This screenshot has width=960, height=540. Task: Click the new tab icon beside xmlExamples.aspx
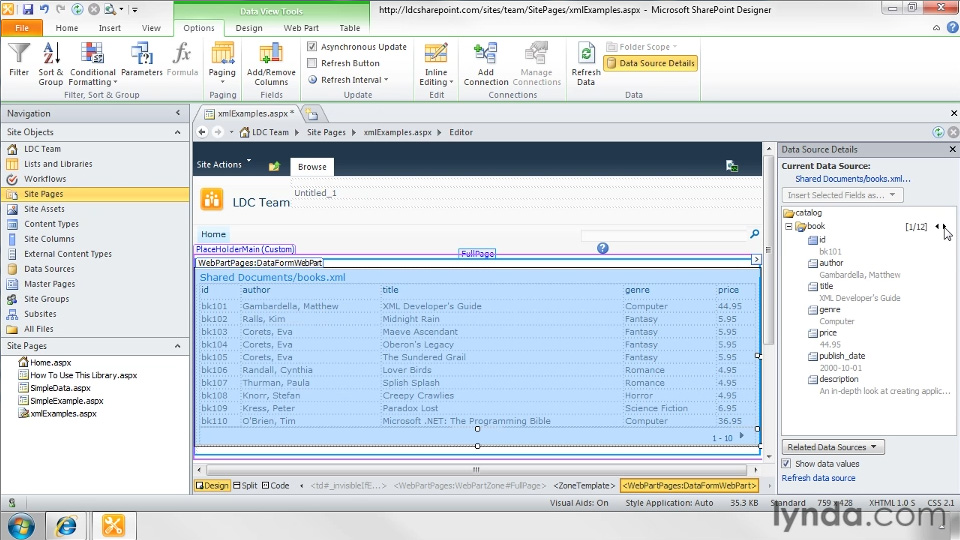tap(312, 114)
